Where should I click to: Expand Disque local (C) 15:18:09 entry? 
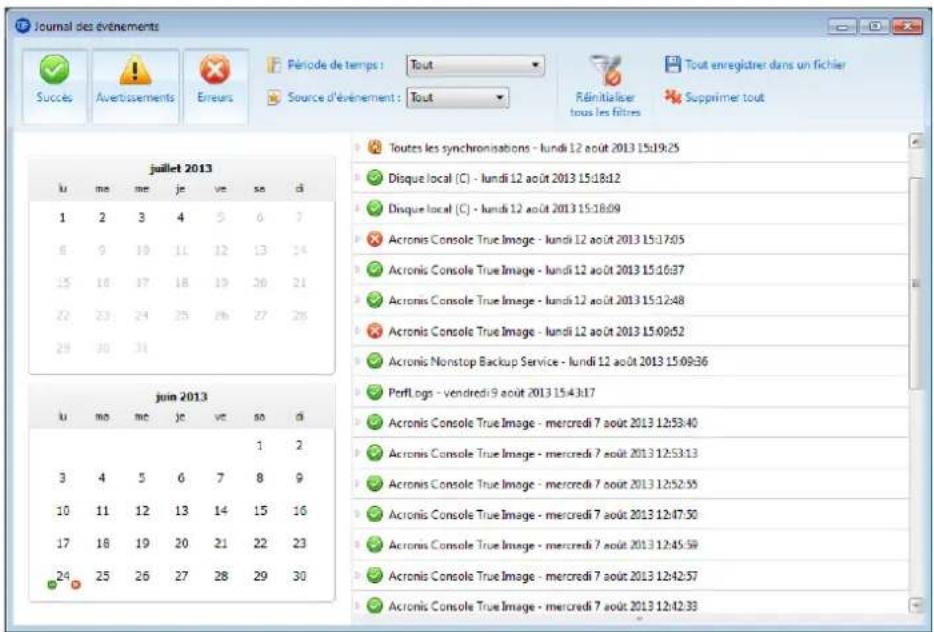[x=357, y=208]
